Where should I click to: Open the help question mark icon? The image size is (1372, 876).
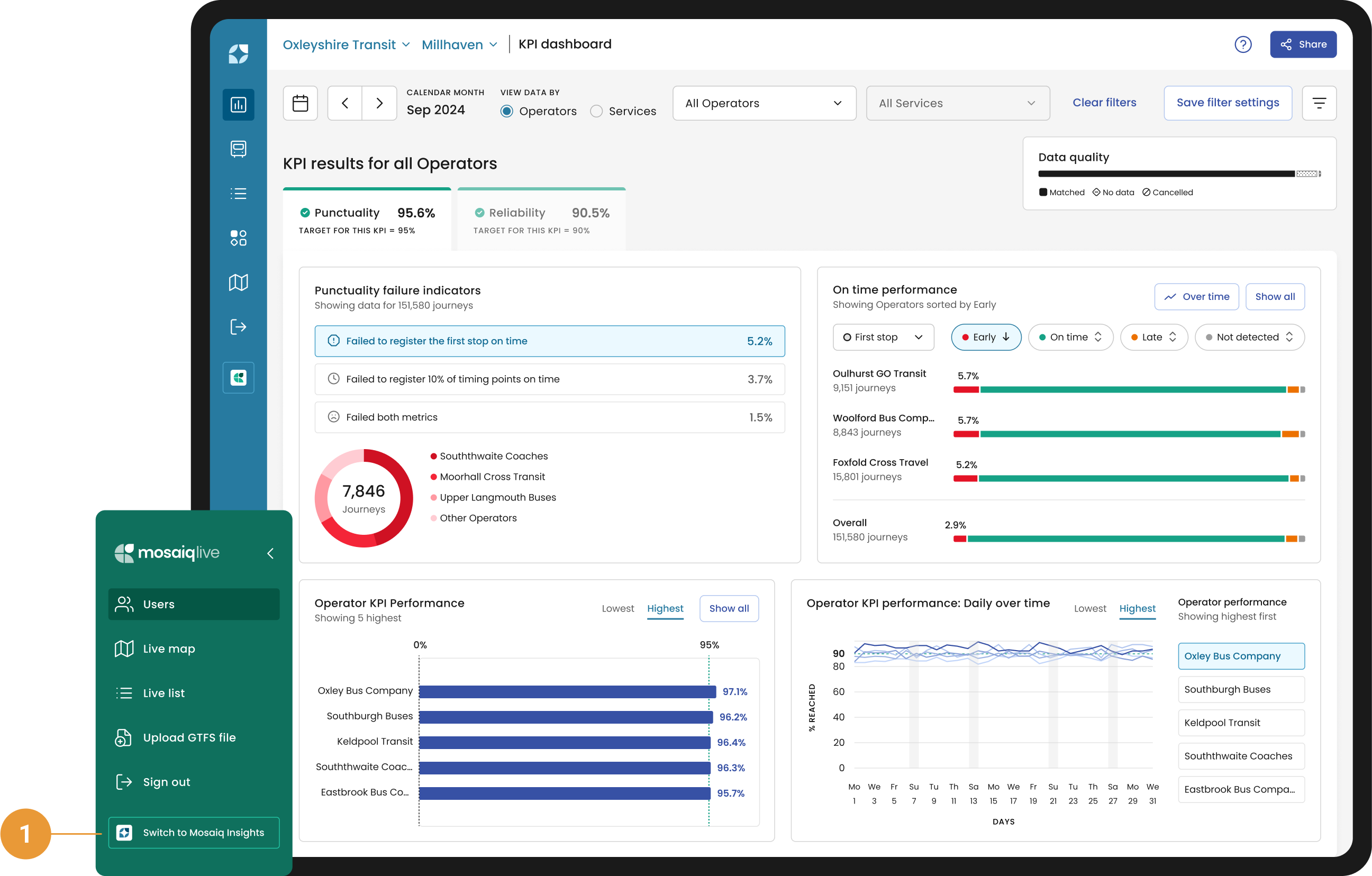pyautogui.click(x=1244, y=44)
